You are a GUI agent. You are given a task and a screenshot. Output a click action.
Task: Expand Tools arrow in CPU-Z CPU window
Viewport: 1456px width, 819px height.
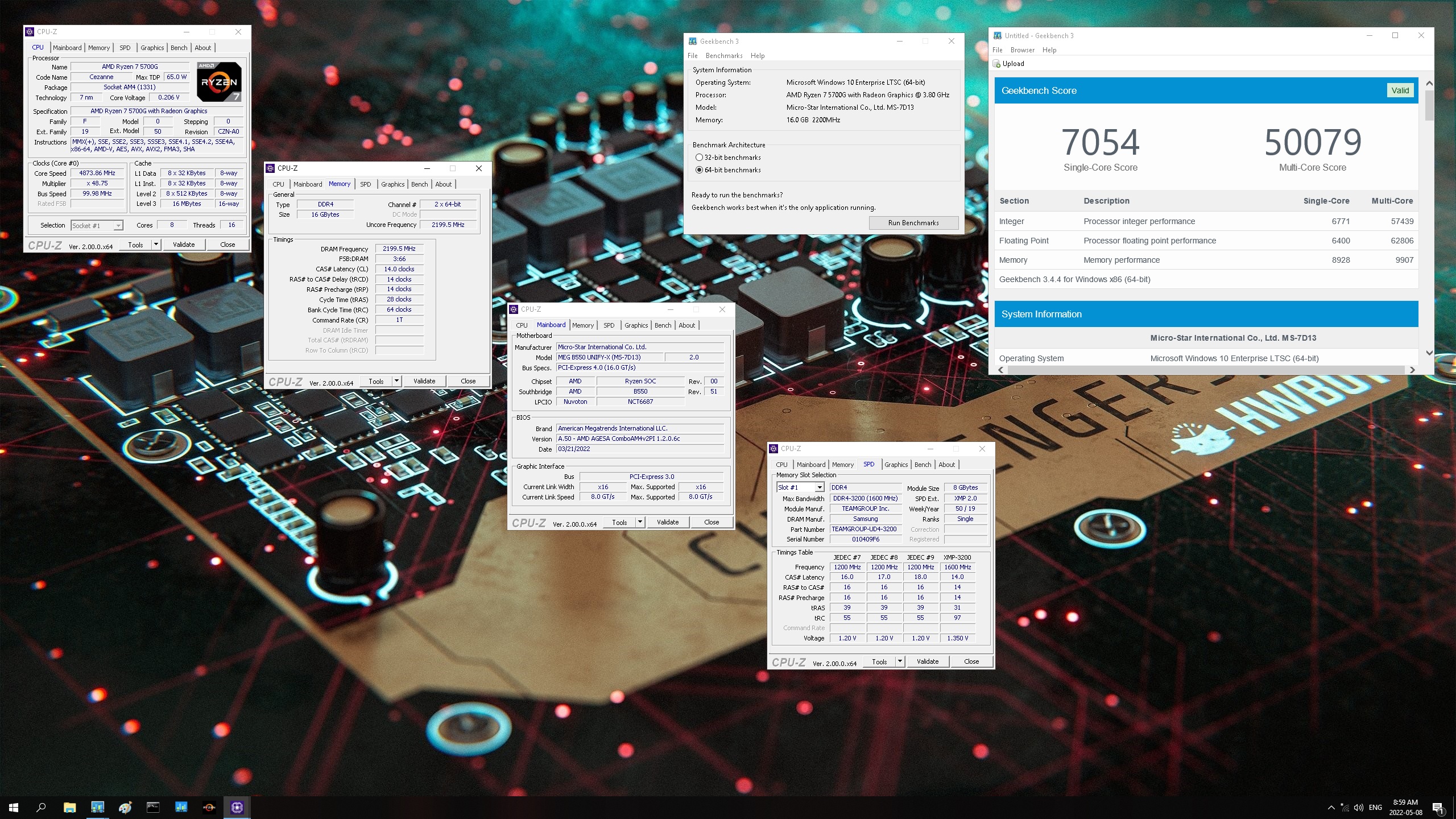pos(156,245)
